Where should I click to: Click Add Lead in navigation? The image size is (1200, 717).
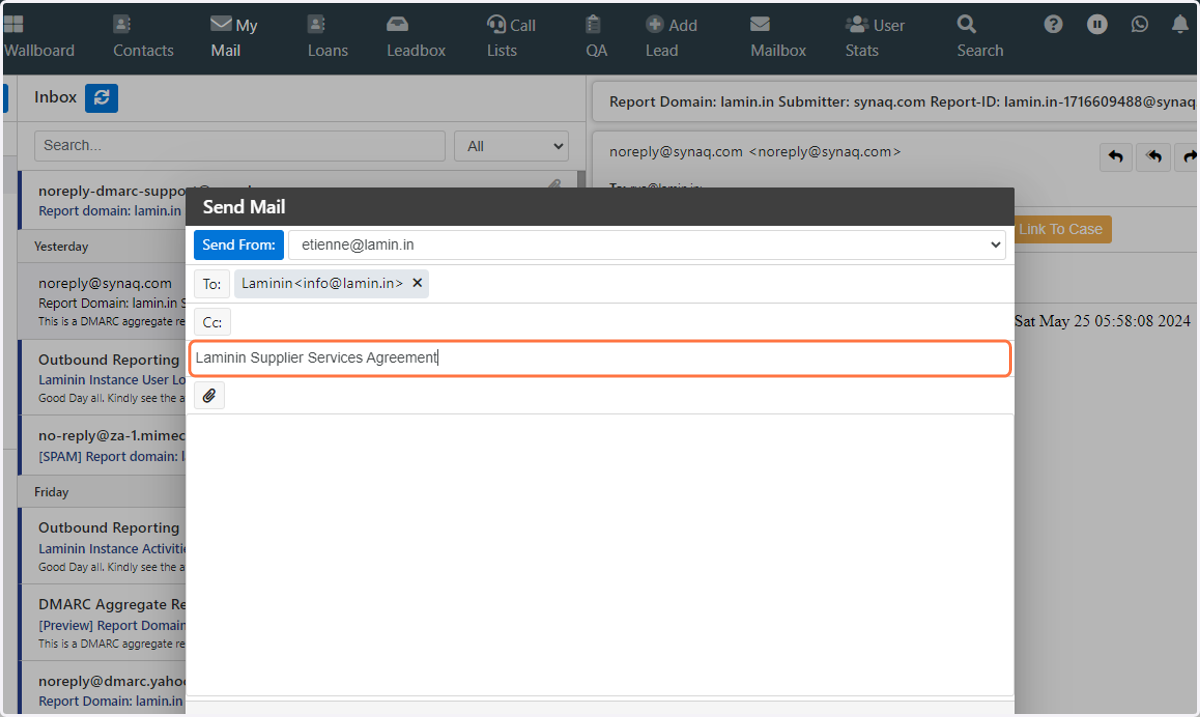[x=671, y=38]
